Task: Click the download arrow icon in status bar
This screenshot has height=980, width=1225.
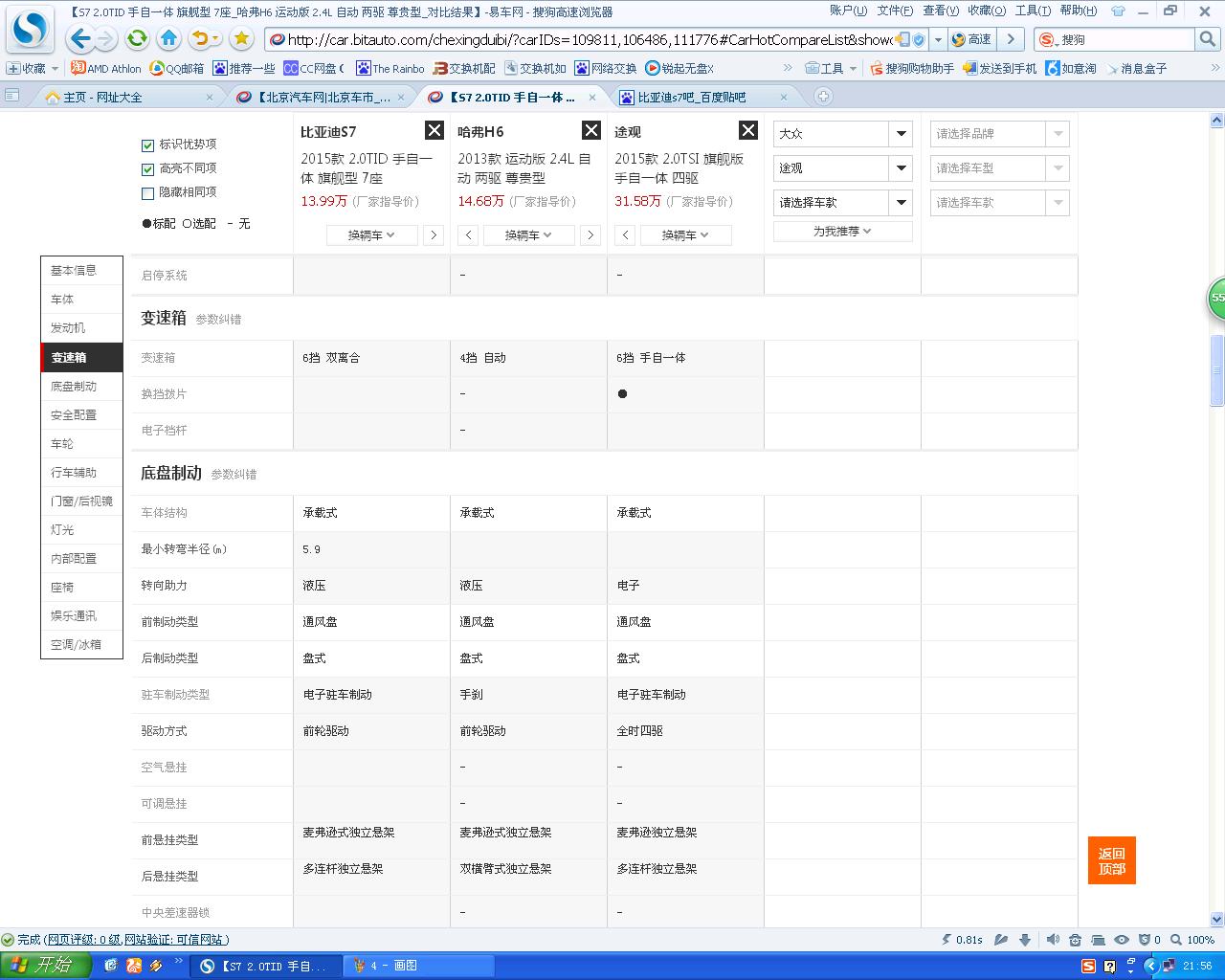Action: (x=1025, y=940)
